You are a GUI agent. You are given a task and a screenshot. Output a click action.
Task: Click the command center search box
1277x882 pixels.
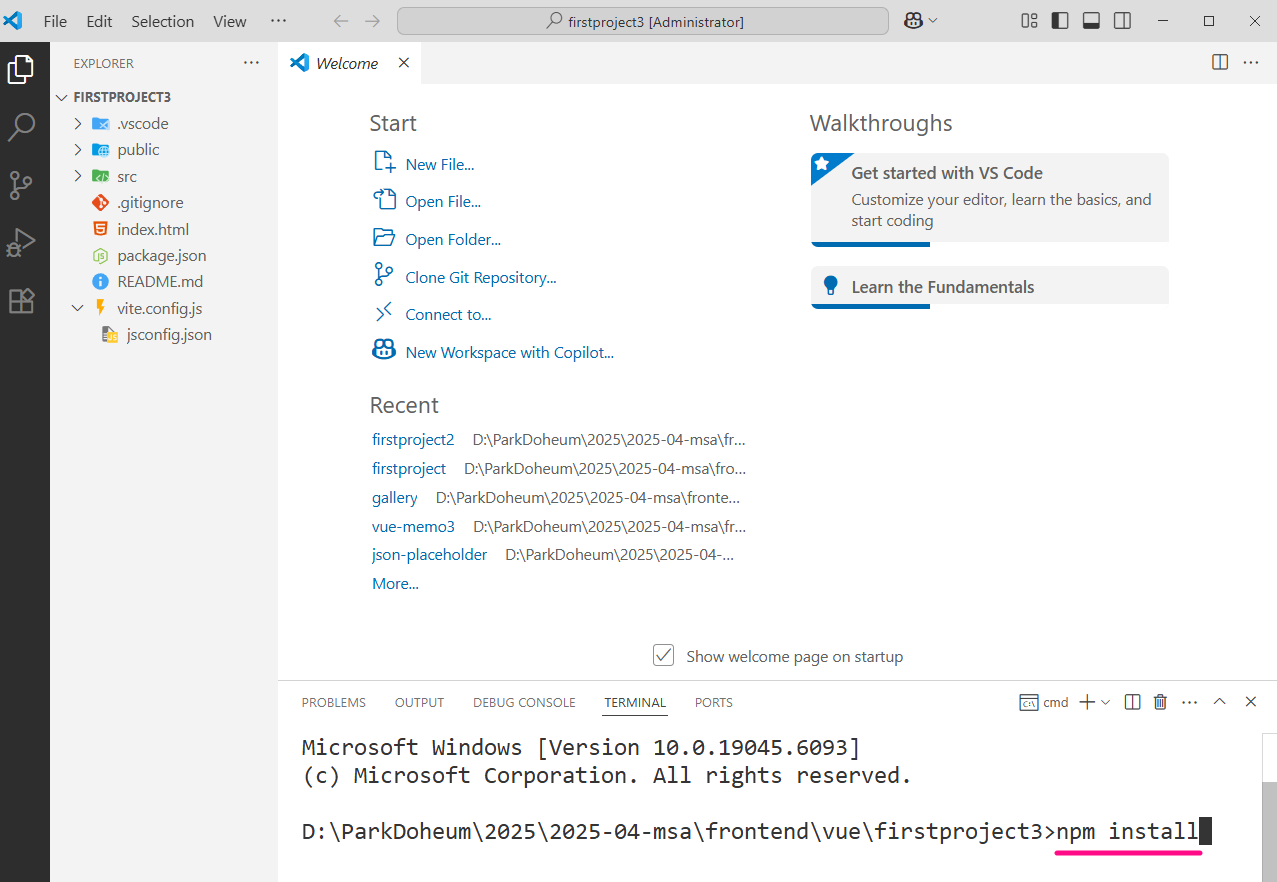pyautogui.click(x=643, y=21)
